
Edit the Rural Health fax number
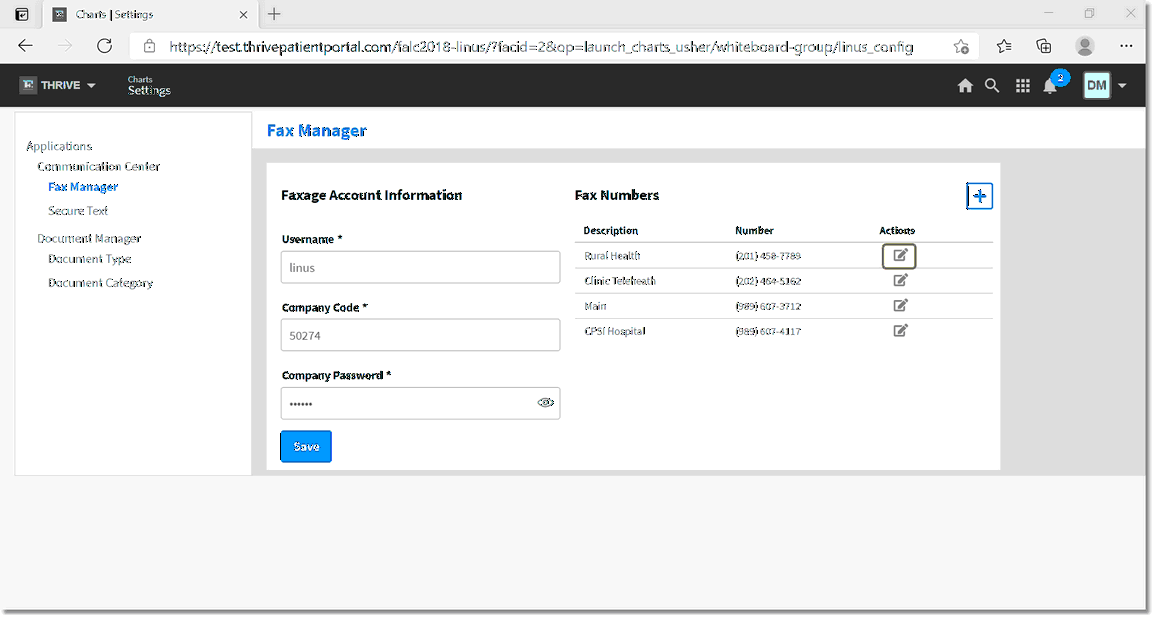900,256
